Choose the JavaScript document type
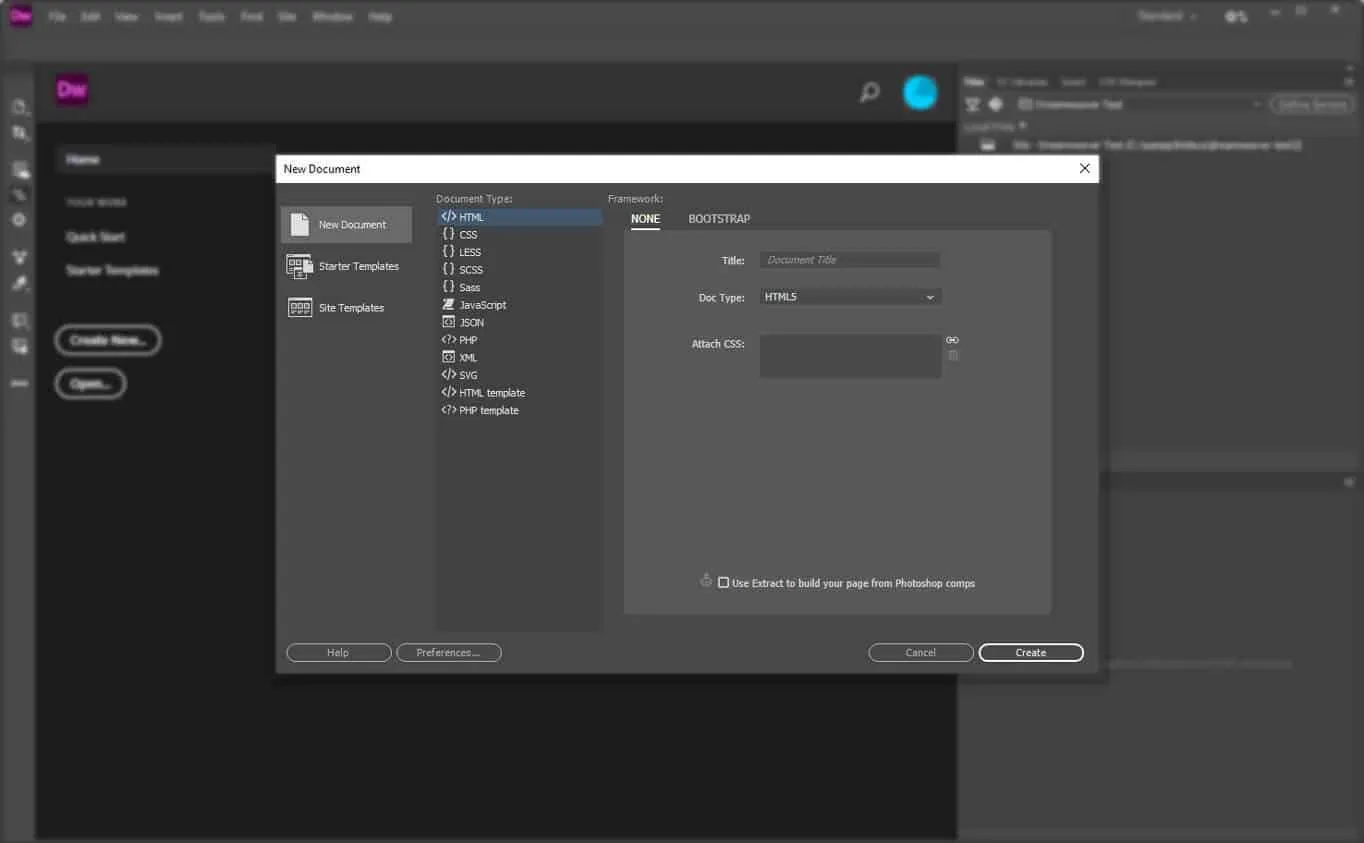The height and width of the screenshot is (843, 1364). click(x=482, y=305)
